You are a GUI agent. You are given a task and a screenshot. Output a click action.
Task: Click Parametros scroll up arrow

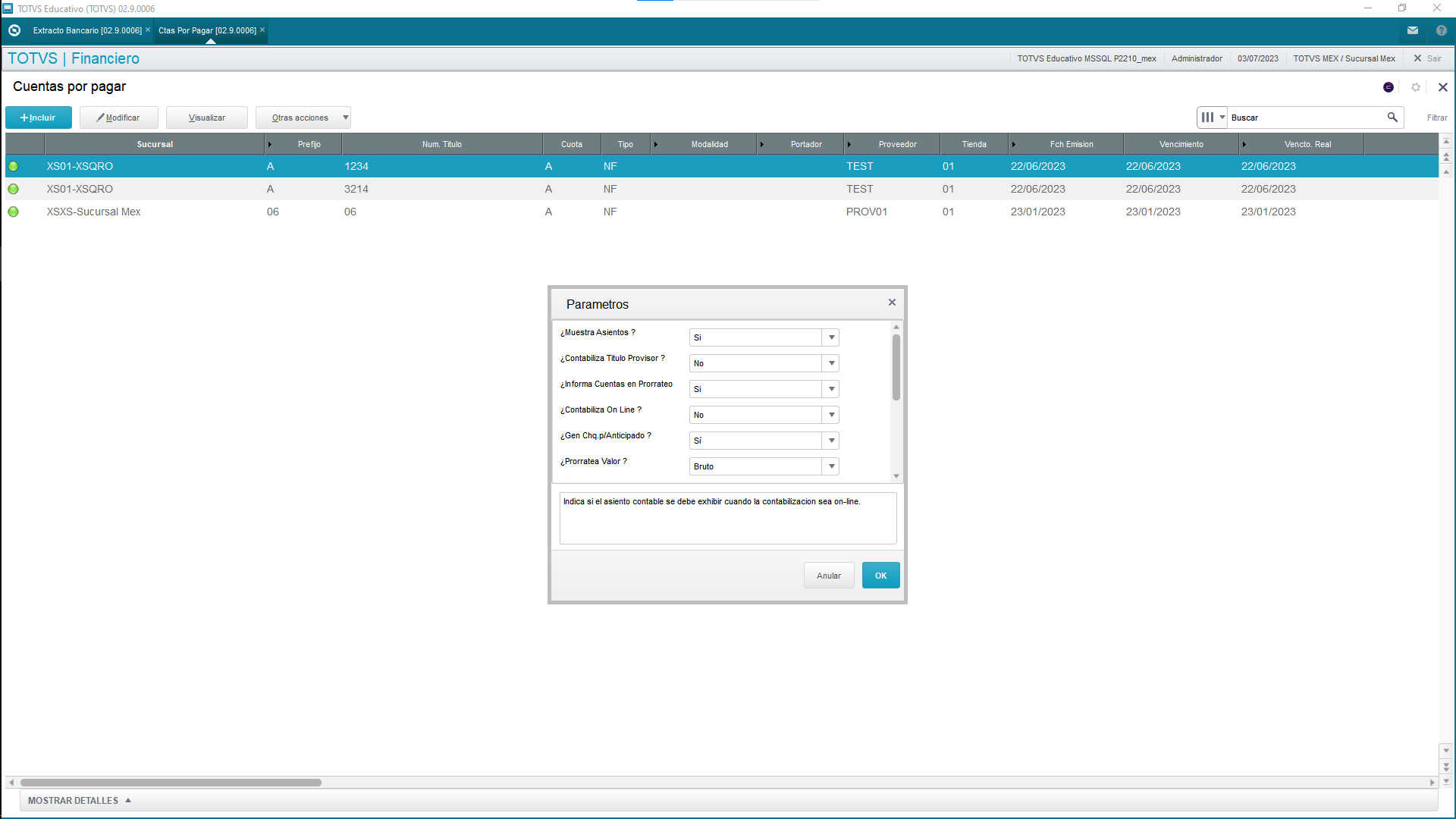[896, 327]
